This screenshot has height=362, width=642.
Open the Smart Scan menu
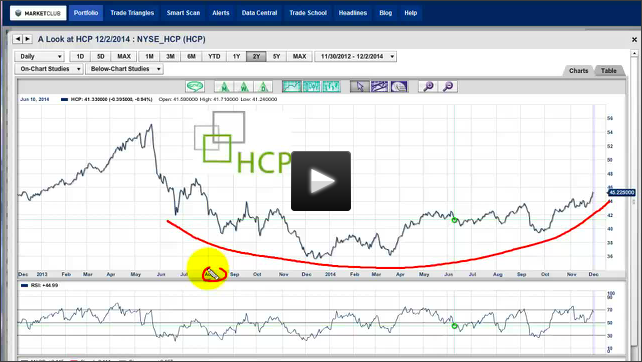click(183, 13)
